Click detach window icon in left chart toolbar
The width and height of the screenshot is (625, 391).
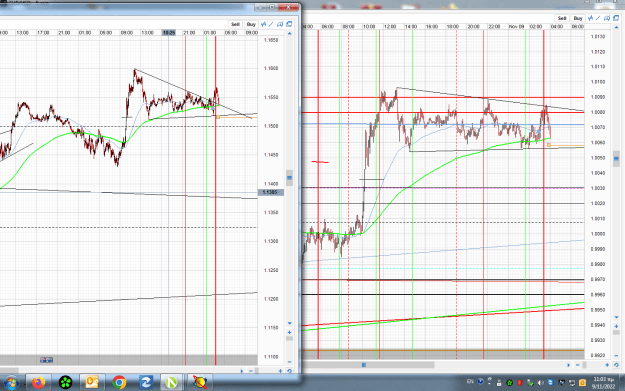[x=289, y=24]
